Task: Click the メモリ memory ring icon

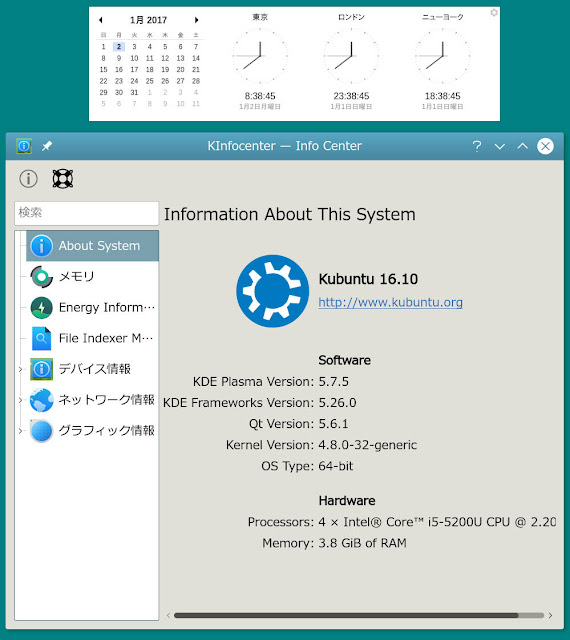Action: (41, 277)
